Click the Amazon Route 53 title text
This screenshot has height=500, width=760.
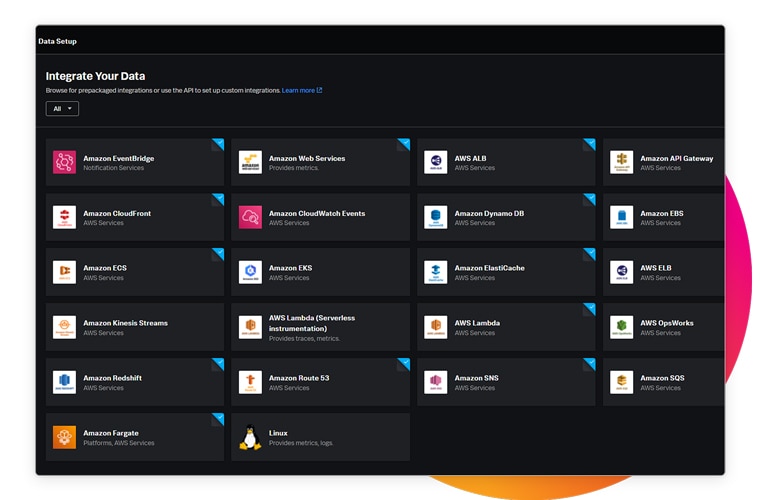pyautogui.click(x=299, y=378)
